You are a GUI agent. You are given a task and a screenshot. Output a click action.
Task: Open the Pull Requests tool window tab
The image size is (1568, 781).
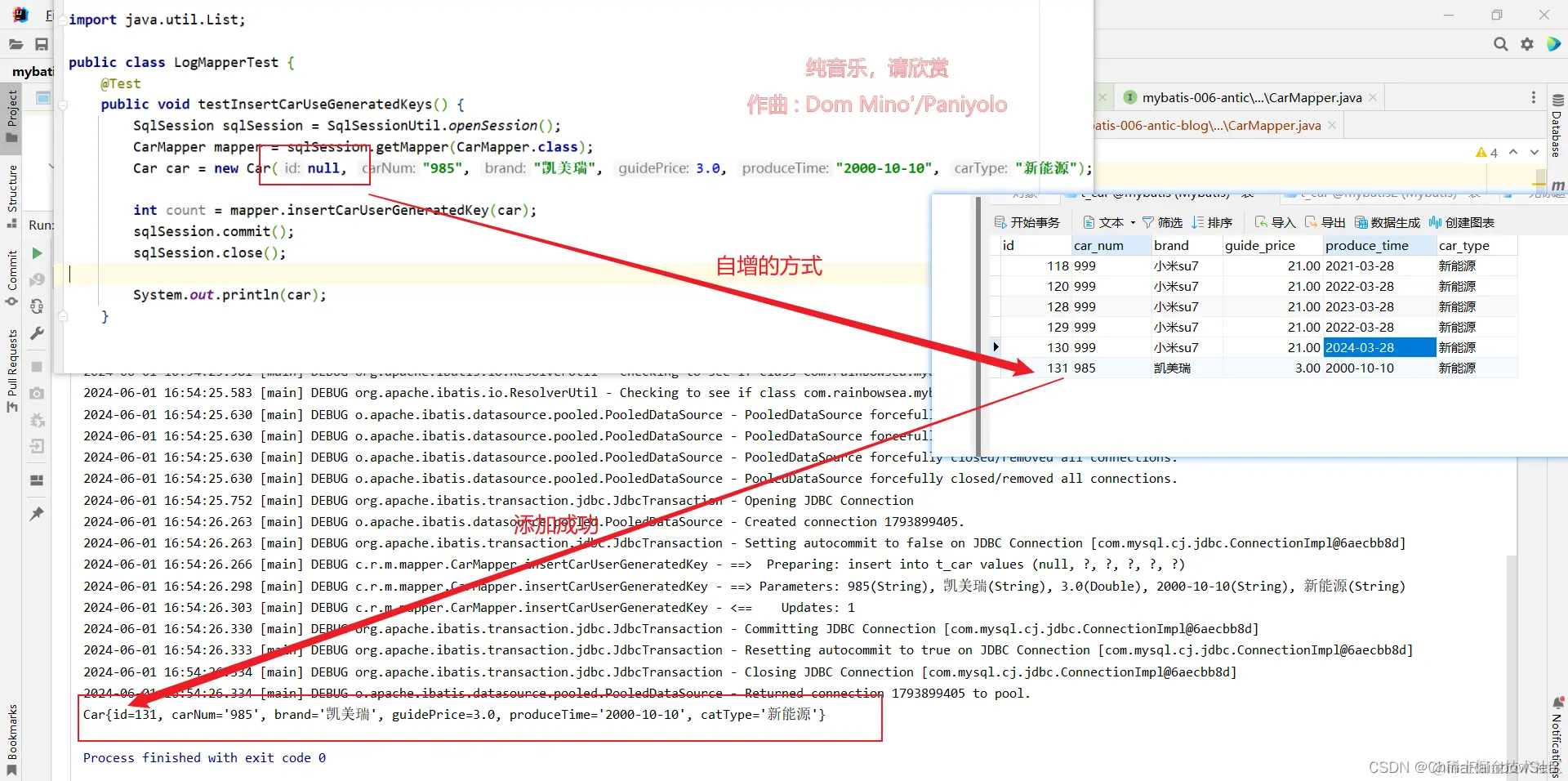[12, 370]
